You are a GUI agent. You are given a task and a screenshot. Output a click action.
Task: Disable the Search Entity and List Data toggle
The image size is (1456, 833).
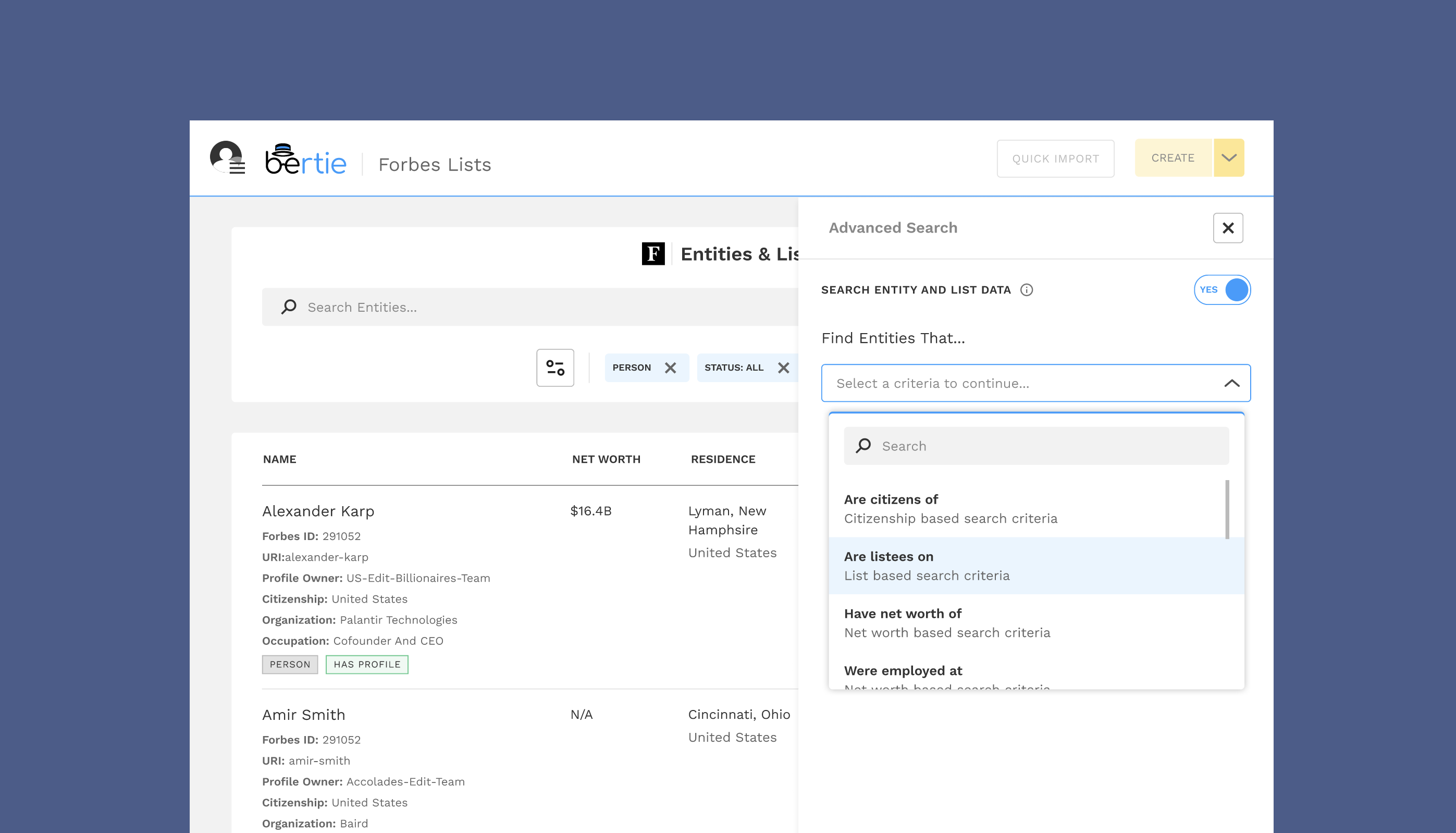click(1222, 290)
